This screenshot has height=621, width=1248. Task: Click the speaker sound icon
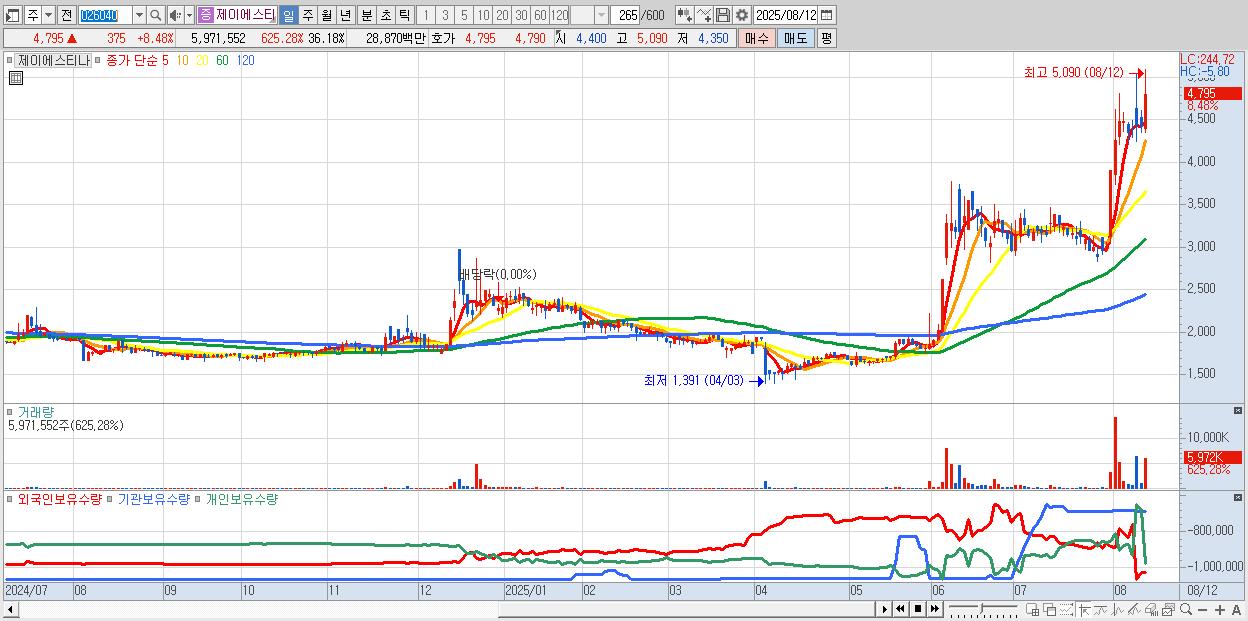point(175,16)
